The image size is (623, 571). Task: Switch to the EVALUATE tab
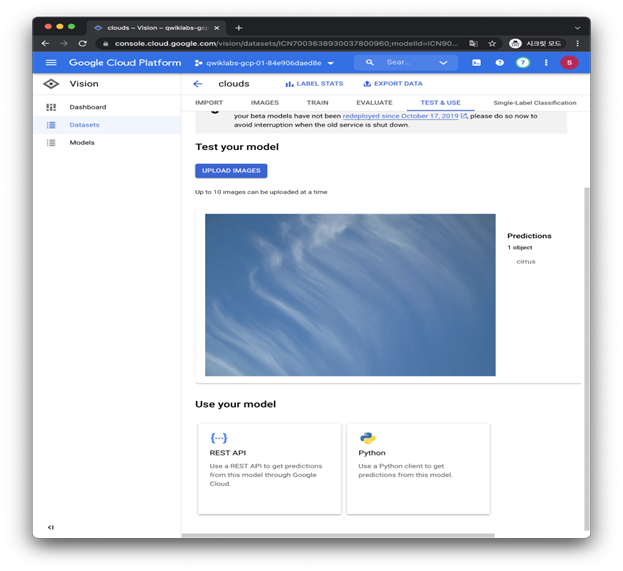(374, 103)
